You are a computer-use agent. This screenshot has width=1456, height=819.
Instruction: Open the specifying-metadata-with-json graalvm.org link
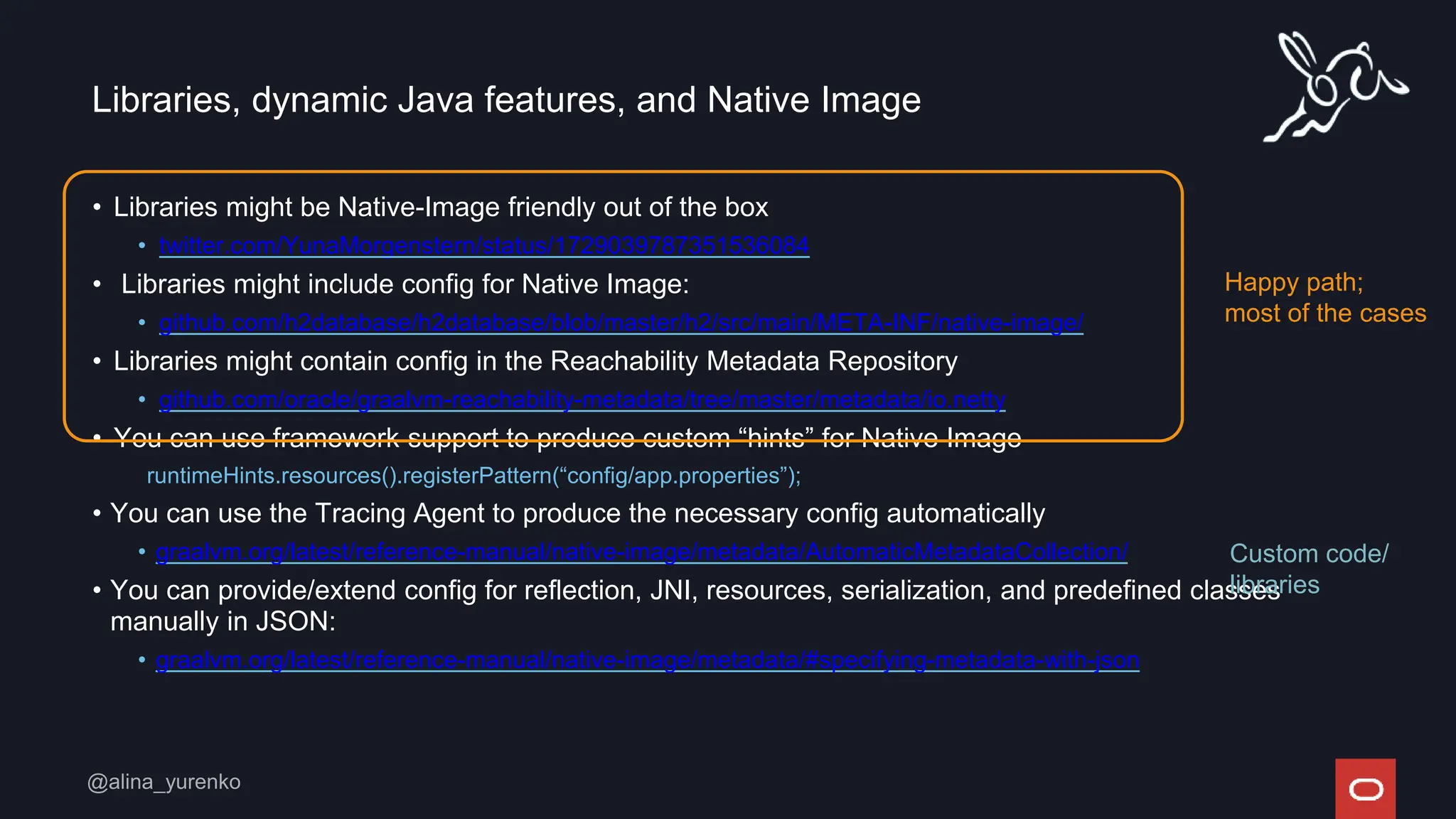(x=648, y=660)
